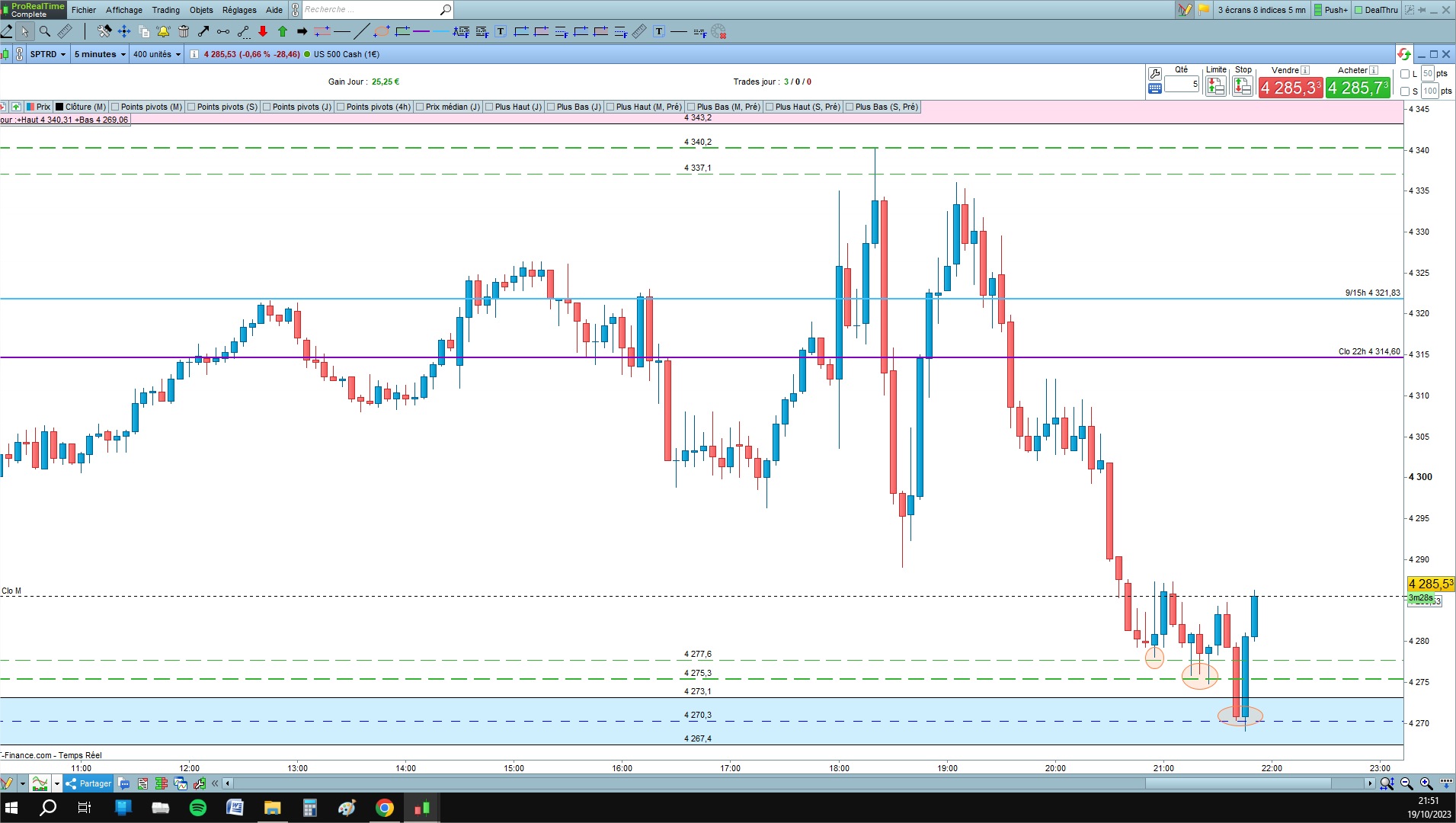Toggle the Plus Haut (J) checkbox
The height and width of the screenshot is (823, 1456).
(489, 107)
